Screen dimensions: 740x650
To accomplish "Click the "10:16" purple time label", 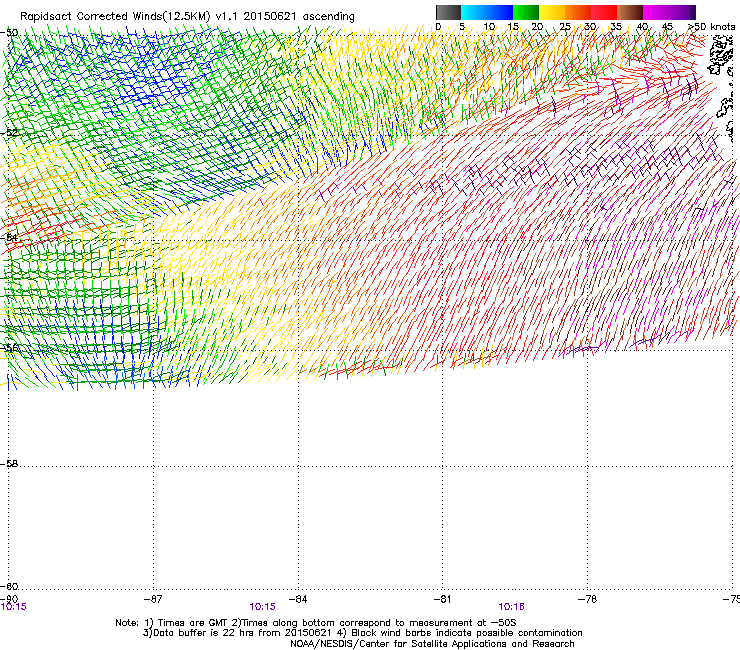I will [512, 607].
